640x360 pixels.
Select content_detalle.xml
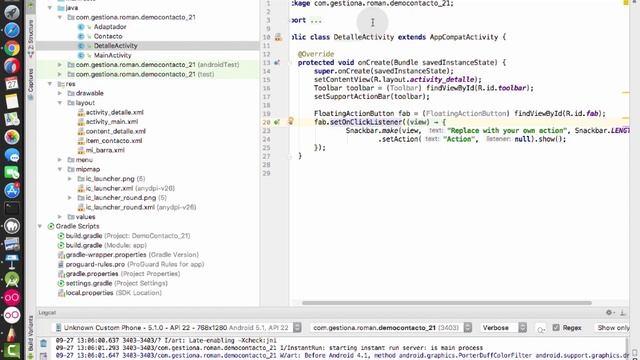tap(116, 131)
